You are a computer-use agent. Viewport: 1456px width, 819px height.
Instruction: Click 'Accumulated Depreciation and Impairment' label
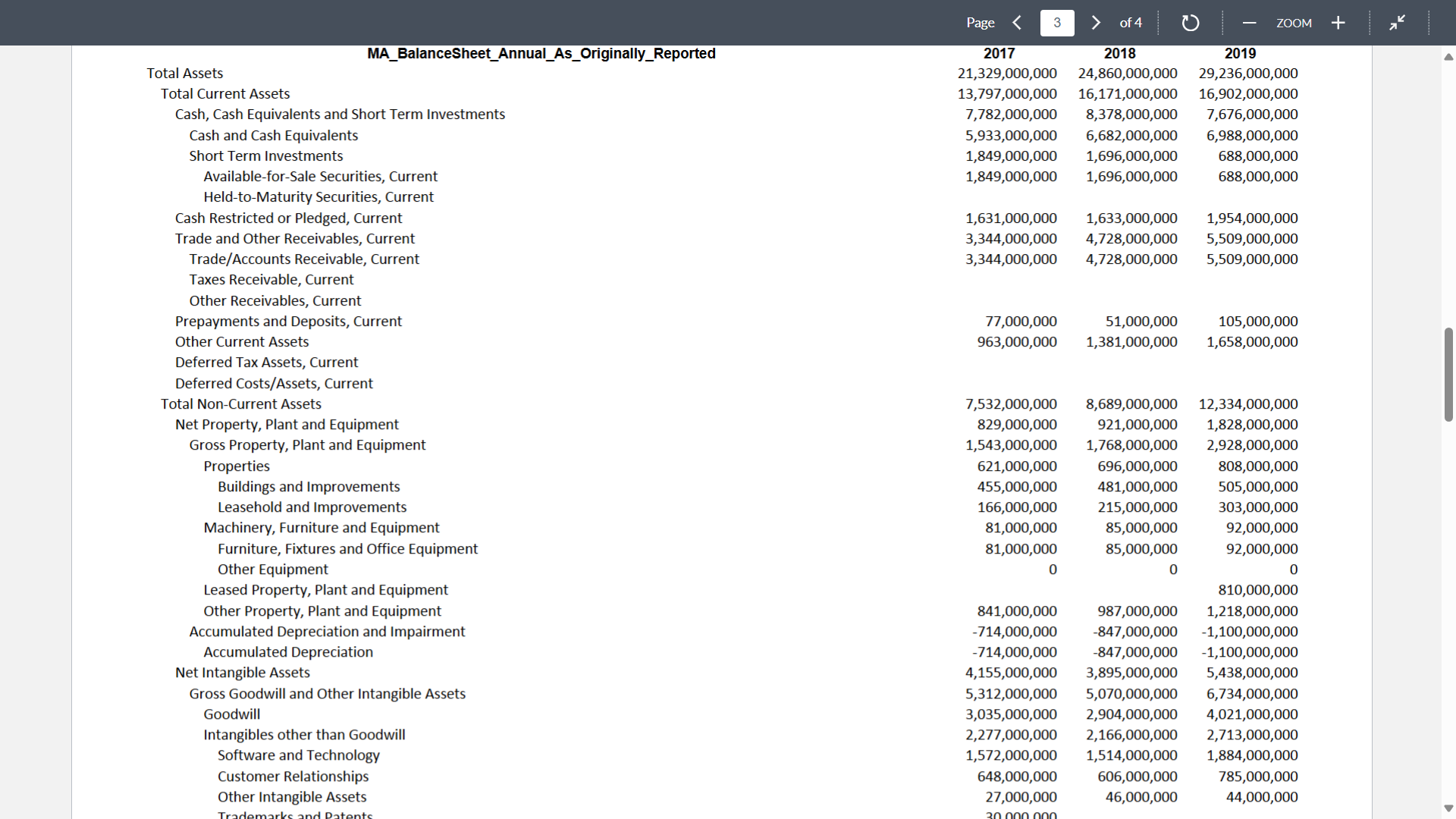[x=327, y=632]
